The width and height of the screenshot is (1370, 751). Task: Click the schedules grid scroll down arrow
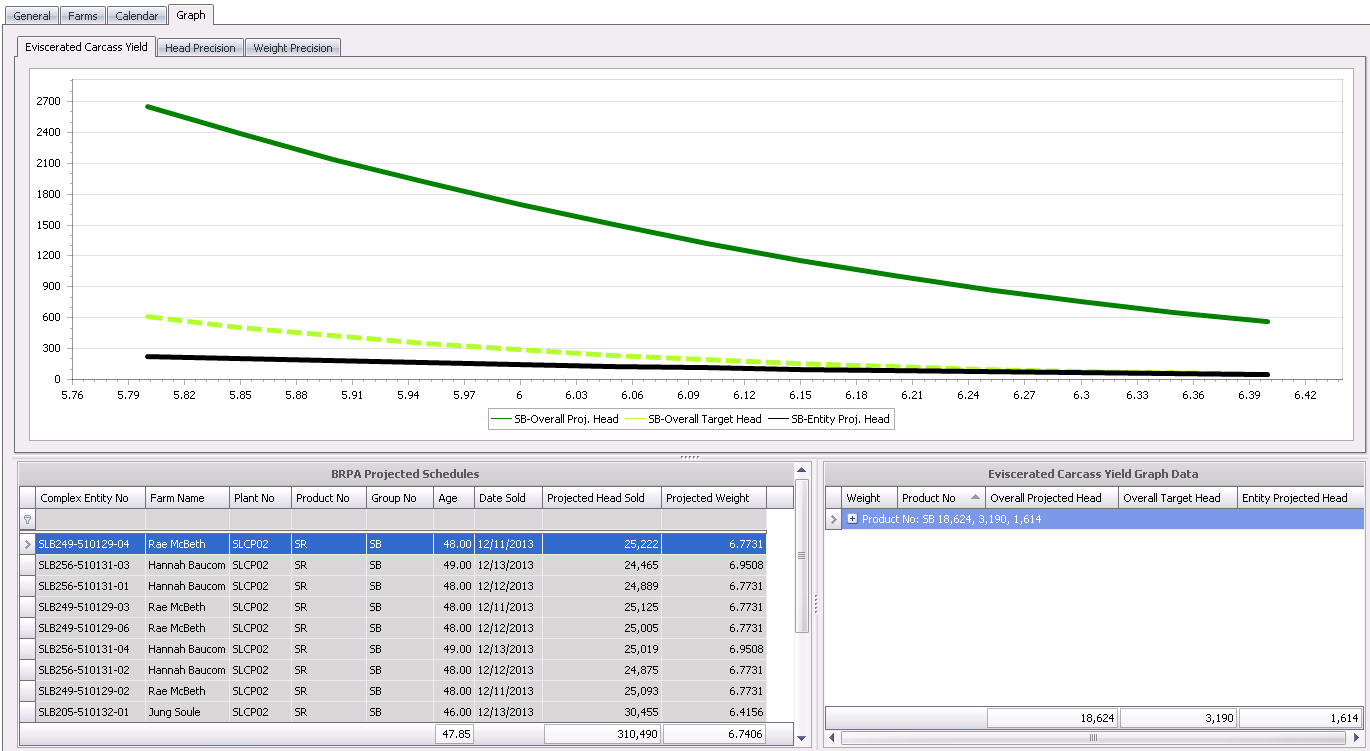click(x=802, y=738)
